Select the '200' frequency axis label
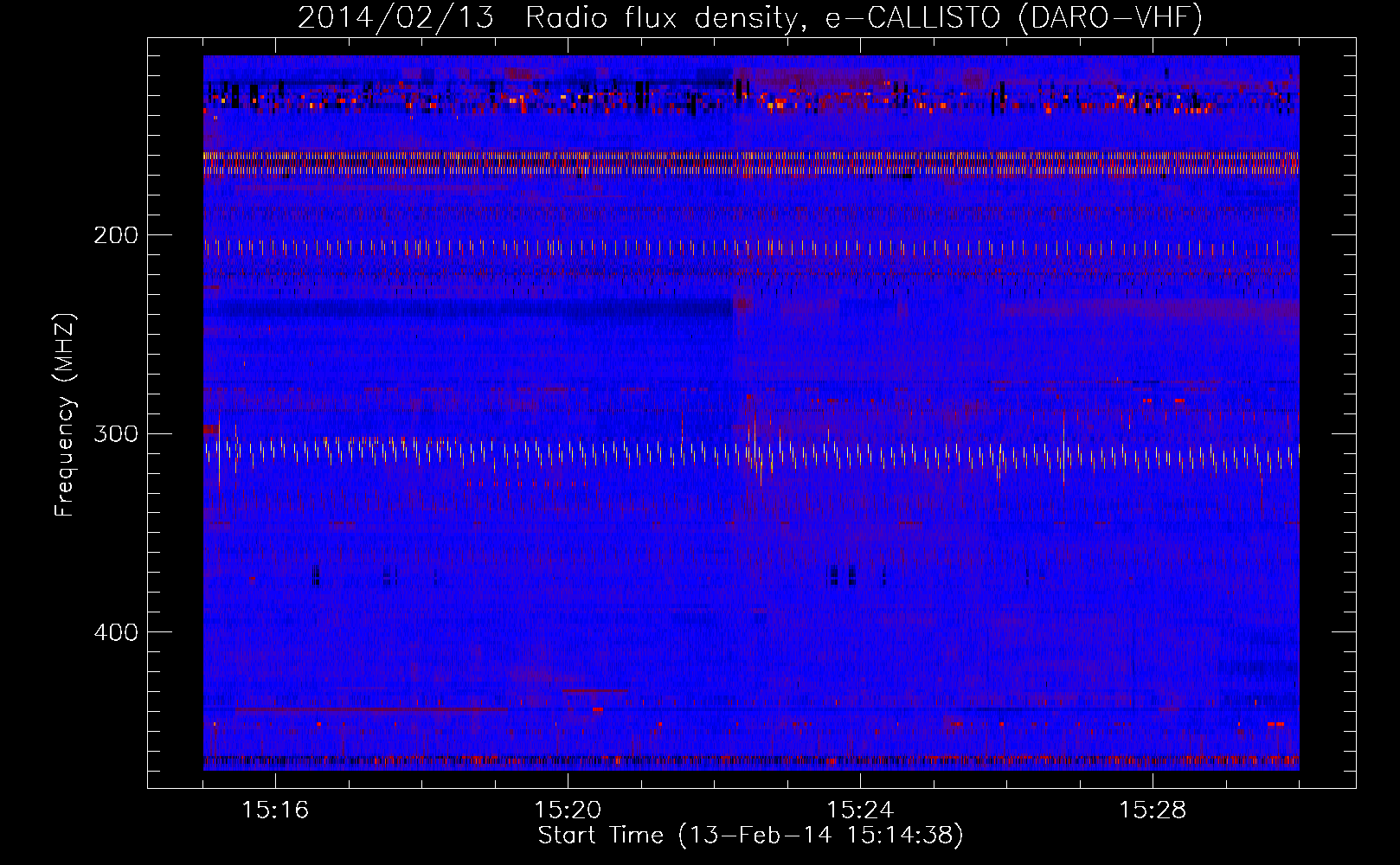Image resolution: width=1400 pixels, height=865 pixels. click(x=116, y=235)
